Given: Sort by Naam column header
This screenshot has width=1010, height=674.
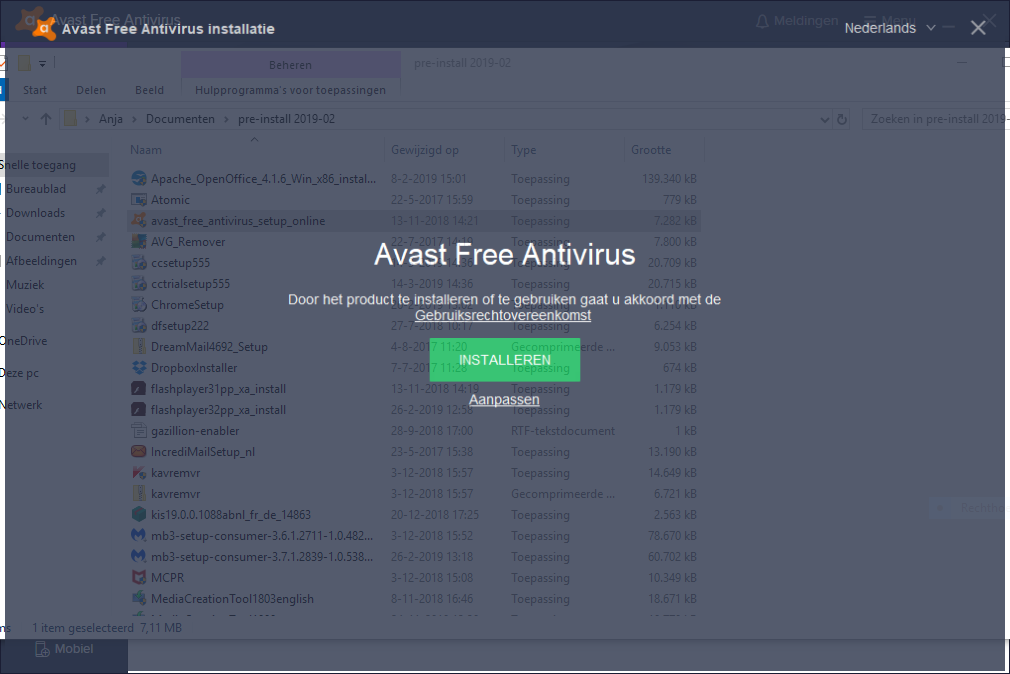Looking at the screenshot, I should 146,150.
